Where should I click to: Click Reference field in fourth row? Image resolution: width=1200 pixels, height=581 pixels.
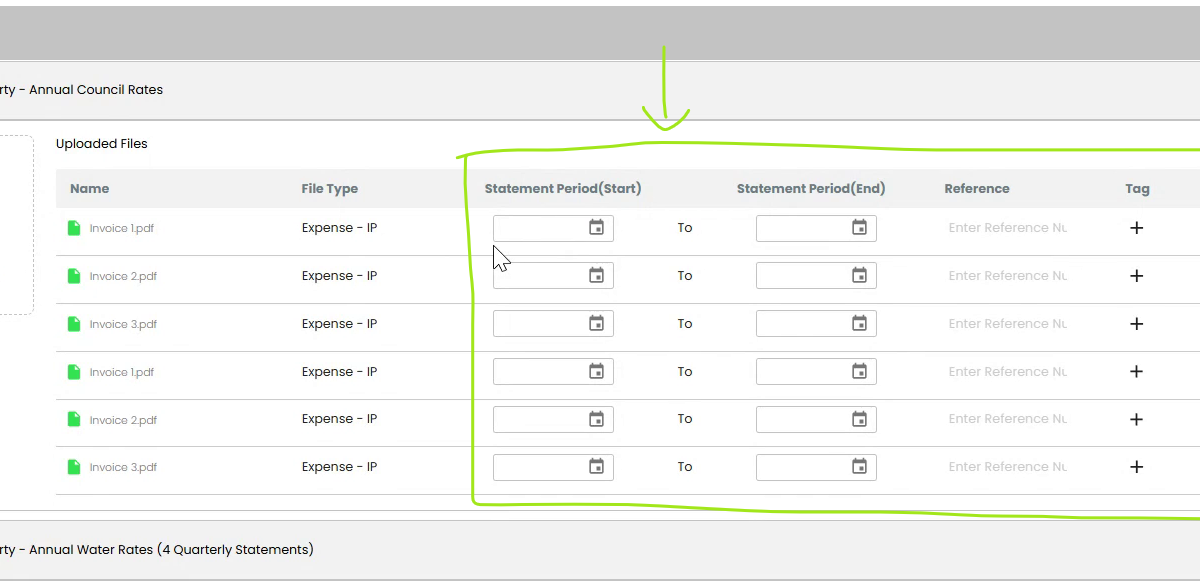point(1008,372)
